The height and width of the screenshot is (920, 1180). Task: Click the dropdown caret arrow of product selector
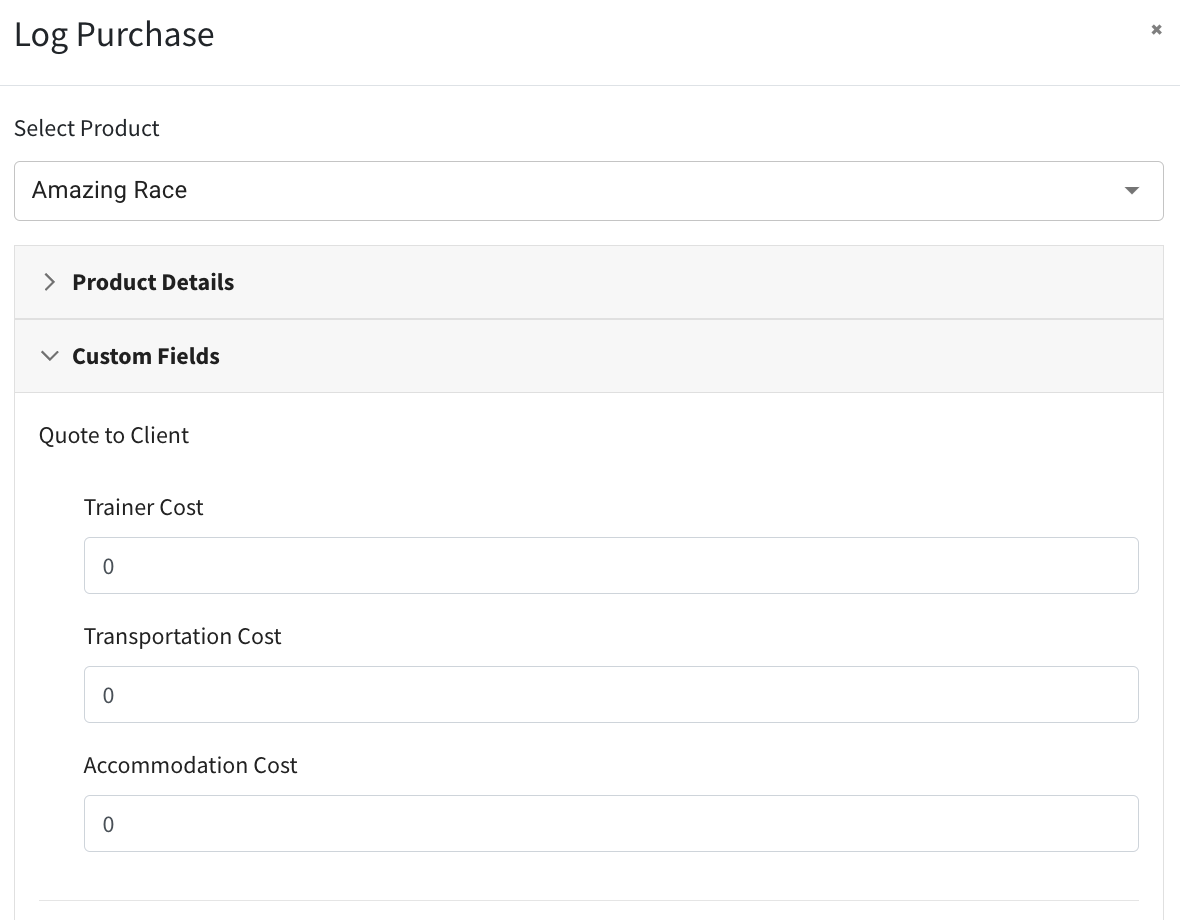pyautogui.click(x=1131, y=190)
